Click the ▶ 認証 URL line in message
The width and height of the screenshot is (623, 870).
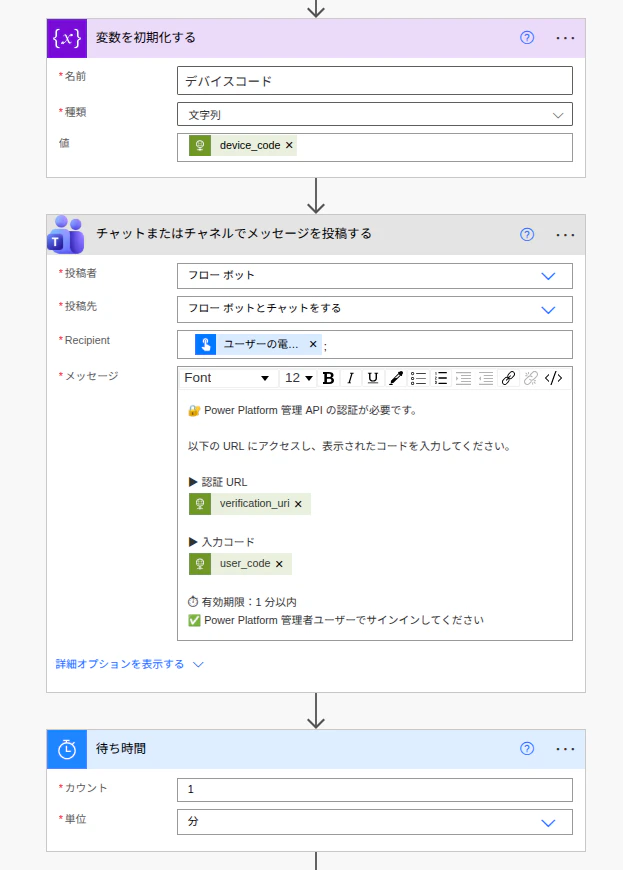[x=218, y=482]
